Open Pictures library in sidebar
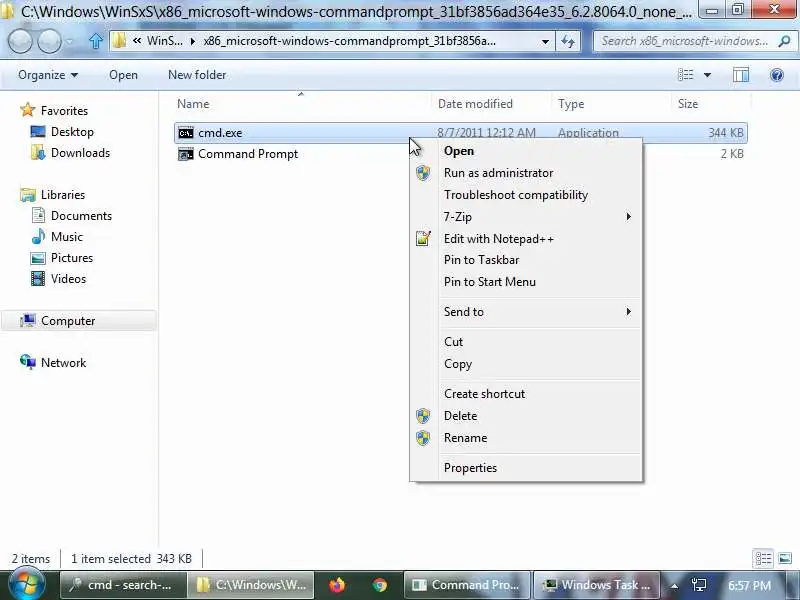This screenshot has height=600, width=800. click(62, 258)
